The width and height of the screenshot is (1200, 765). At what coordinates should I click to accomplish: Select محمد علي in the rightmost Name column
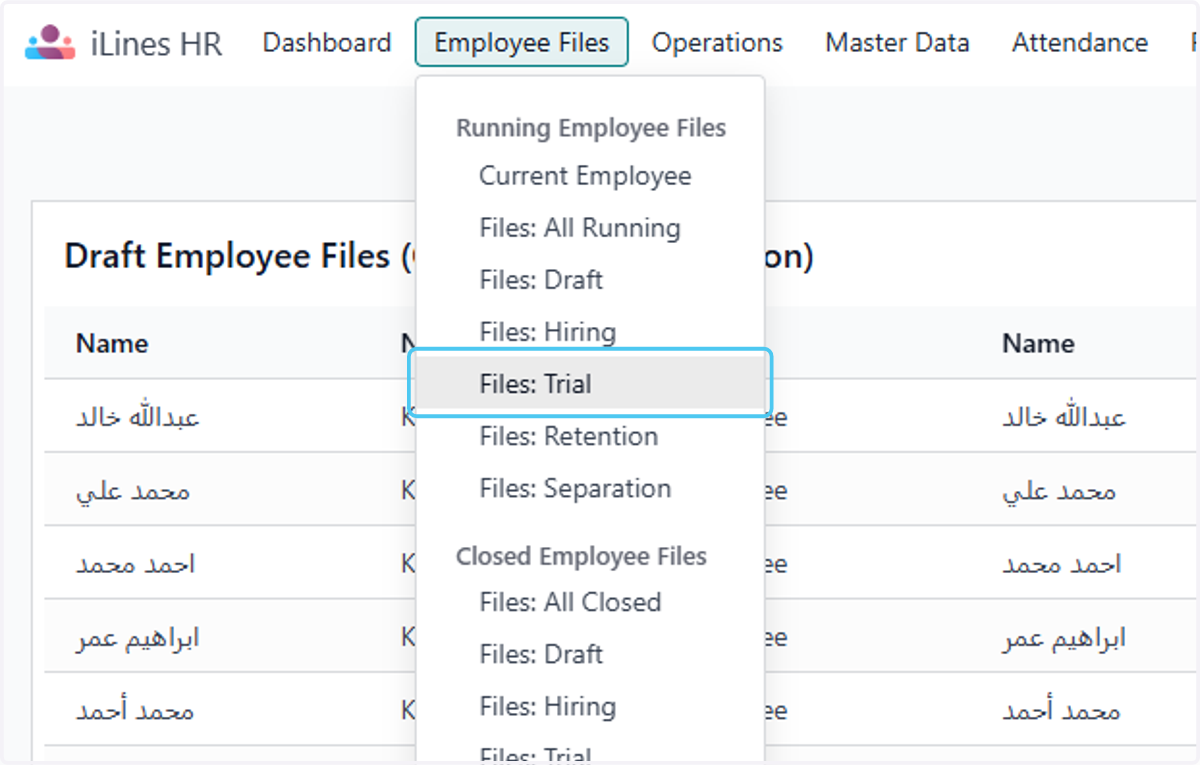pos(1059,491)
